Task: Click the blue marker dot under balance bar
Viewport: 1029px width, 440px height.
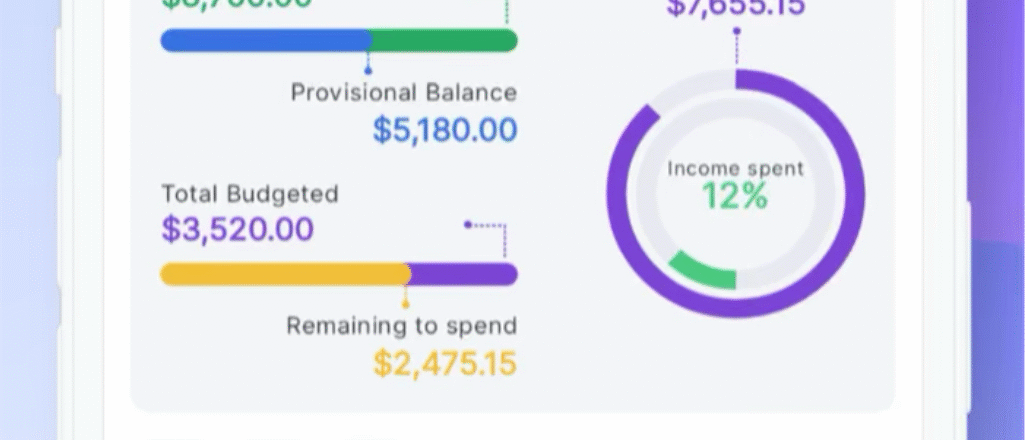Action: coord(368,70)
